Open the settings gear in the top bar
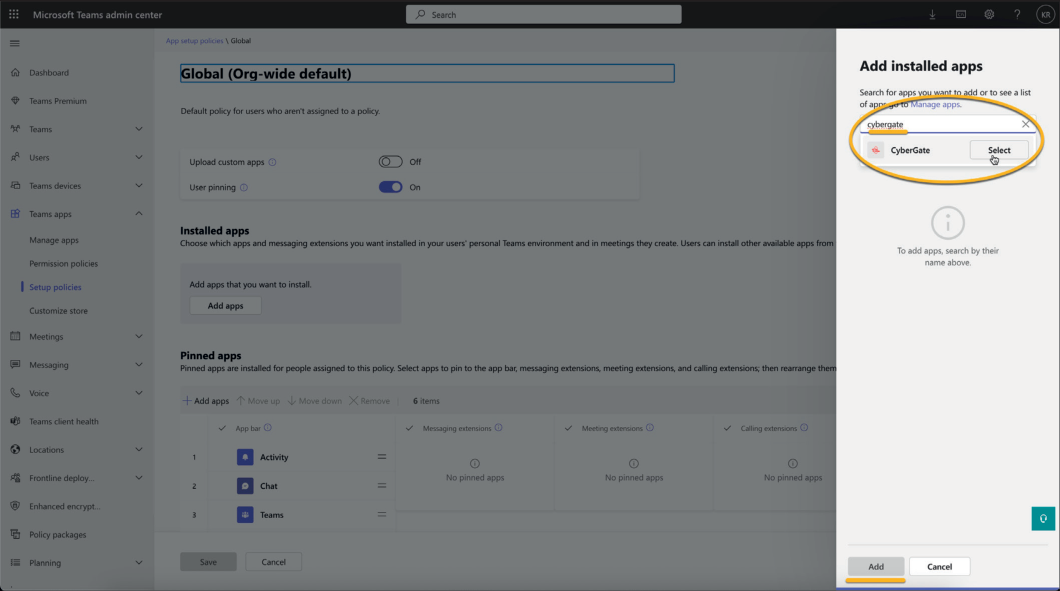Image resolution: width=1060 pixels, height=591 pixels. click(x=989, y=13)
